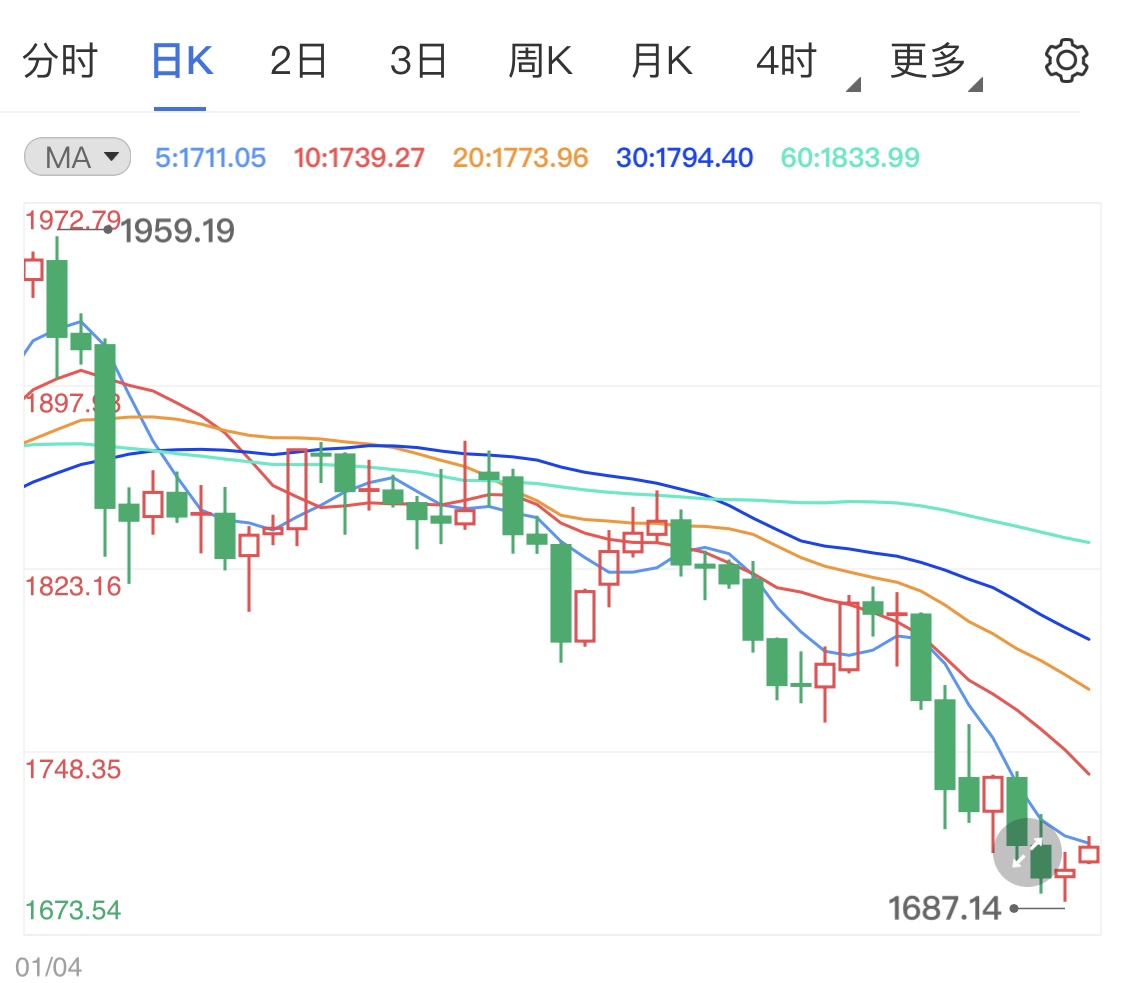Open the 月K monthly chart tab
This screenshot has width=1125, height=983.
point(662,61)
